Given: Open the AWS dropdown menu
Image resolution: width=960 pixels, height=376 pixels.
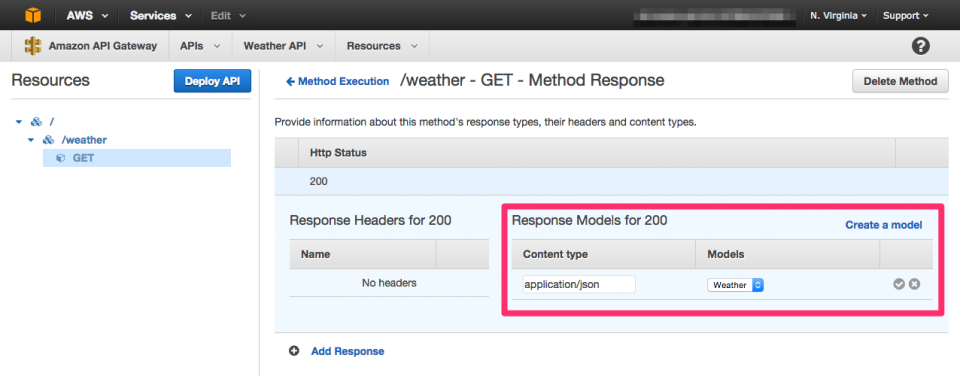Looking at the screenshot, I should coord(87,15).
